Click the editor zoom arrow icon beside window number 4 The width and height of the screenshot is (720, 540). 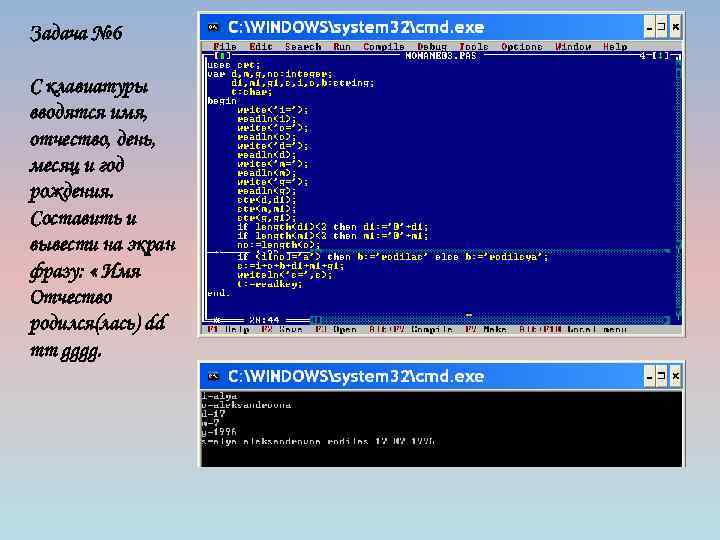(x=660, y=56)
